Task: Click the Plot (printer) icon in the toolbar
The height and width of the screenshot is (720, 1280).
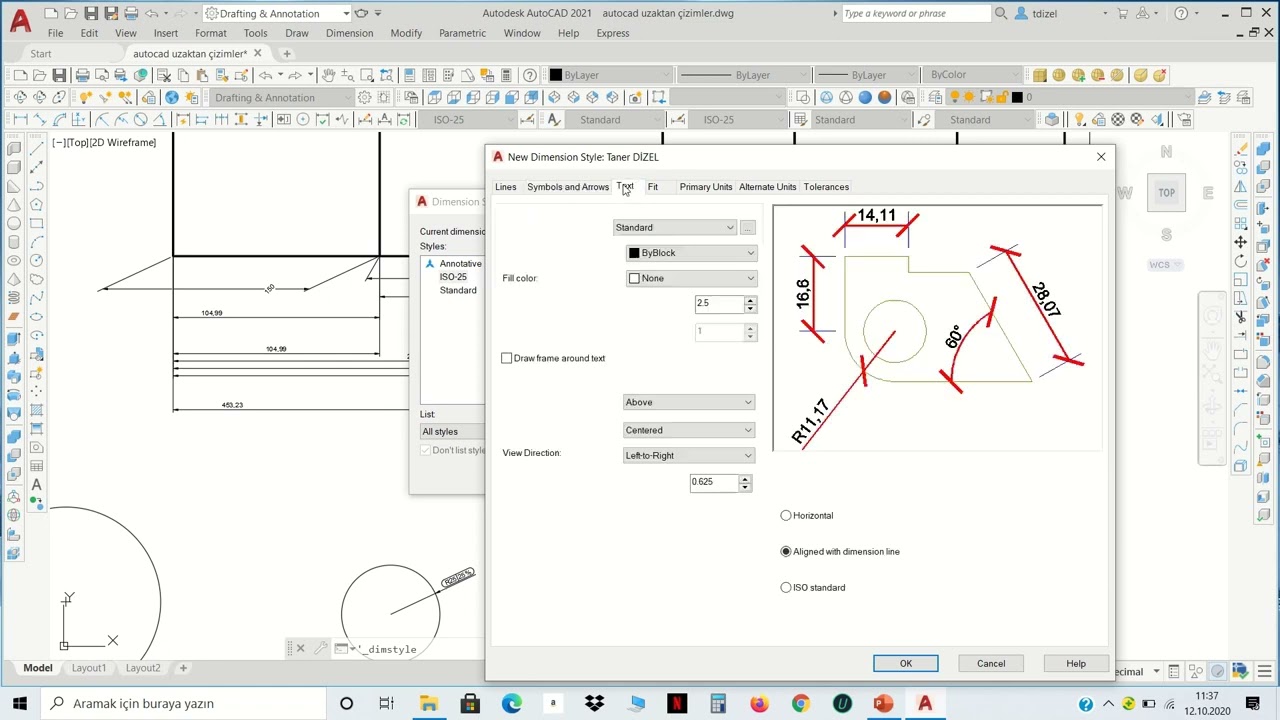Action: pos(83,75)
